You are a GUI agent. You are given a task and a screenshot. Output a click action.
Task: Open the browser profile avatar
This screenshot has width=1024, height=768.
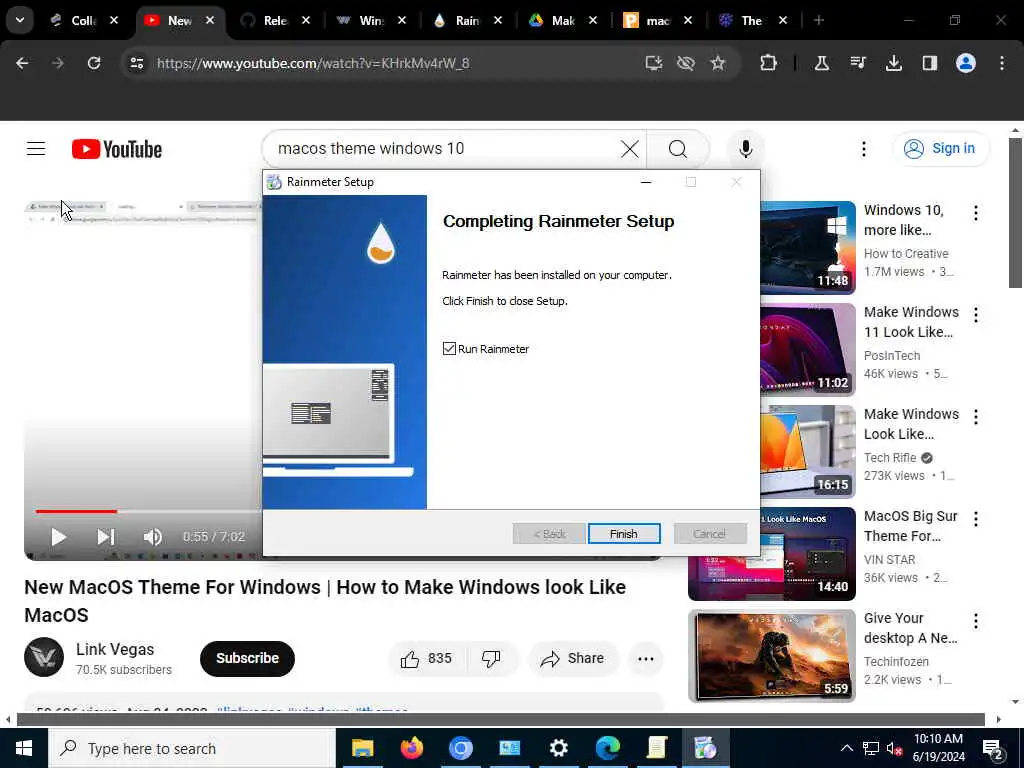click(966, 63)
